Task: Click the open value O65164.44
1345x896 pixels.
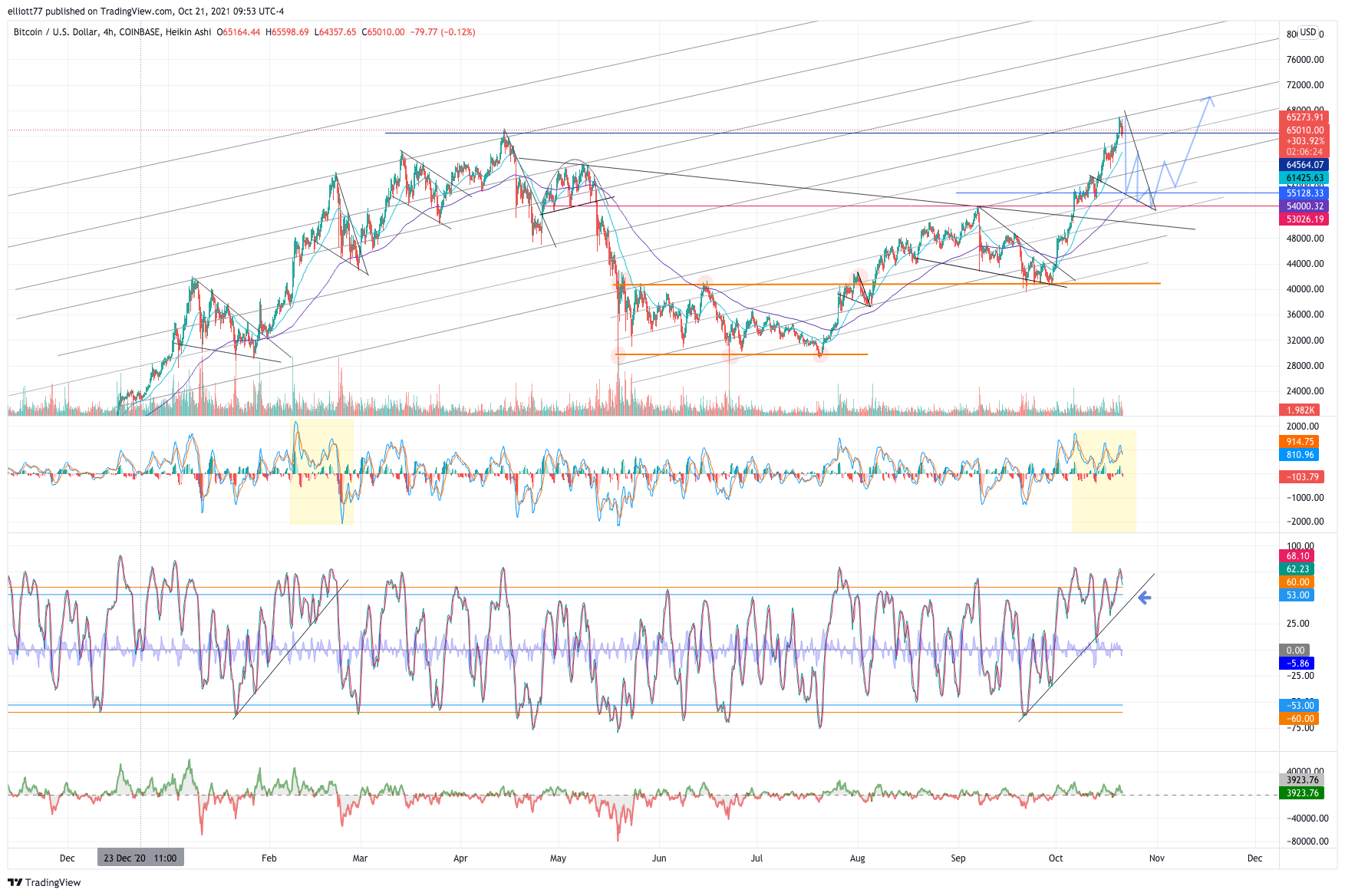Action: 239,32
